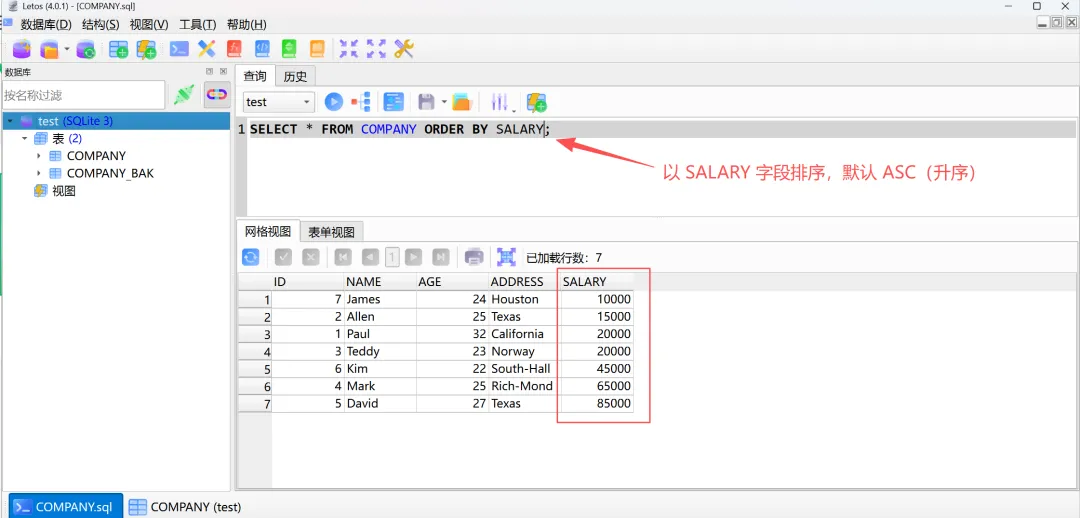This screenshot has width=1080, height=518.
Task: Collapse the test database tree node
Action: [10, 121]
